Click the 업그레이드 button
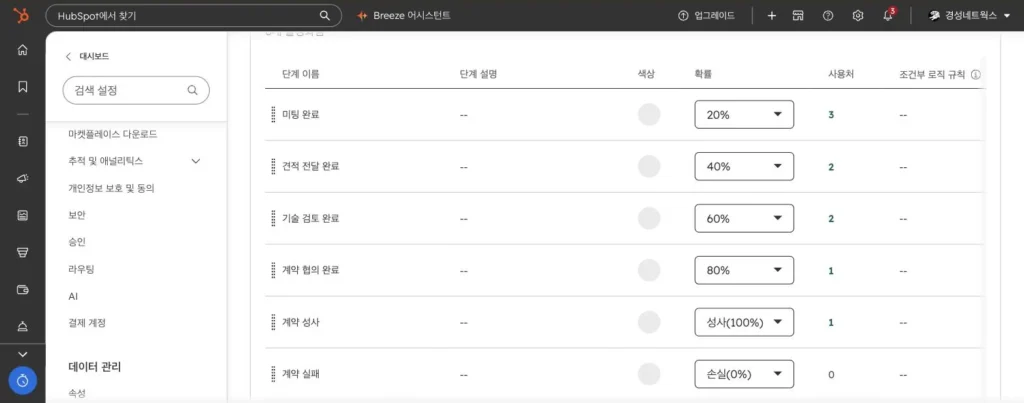Screen dimensions: 1024x403 pyautogui.click(x=707, y=16)
